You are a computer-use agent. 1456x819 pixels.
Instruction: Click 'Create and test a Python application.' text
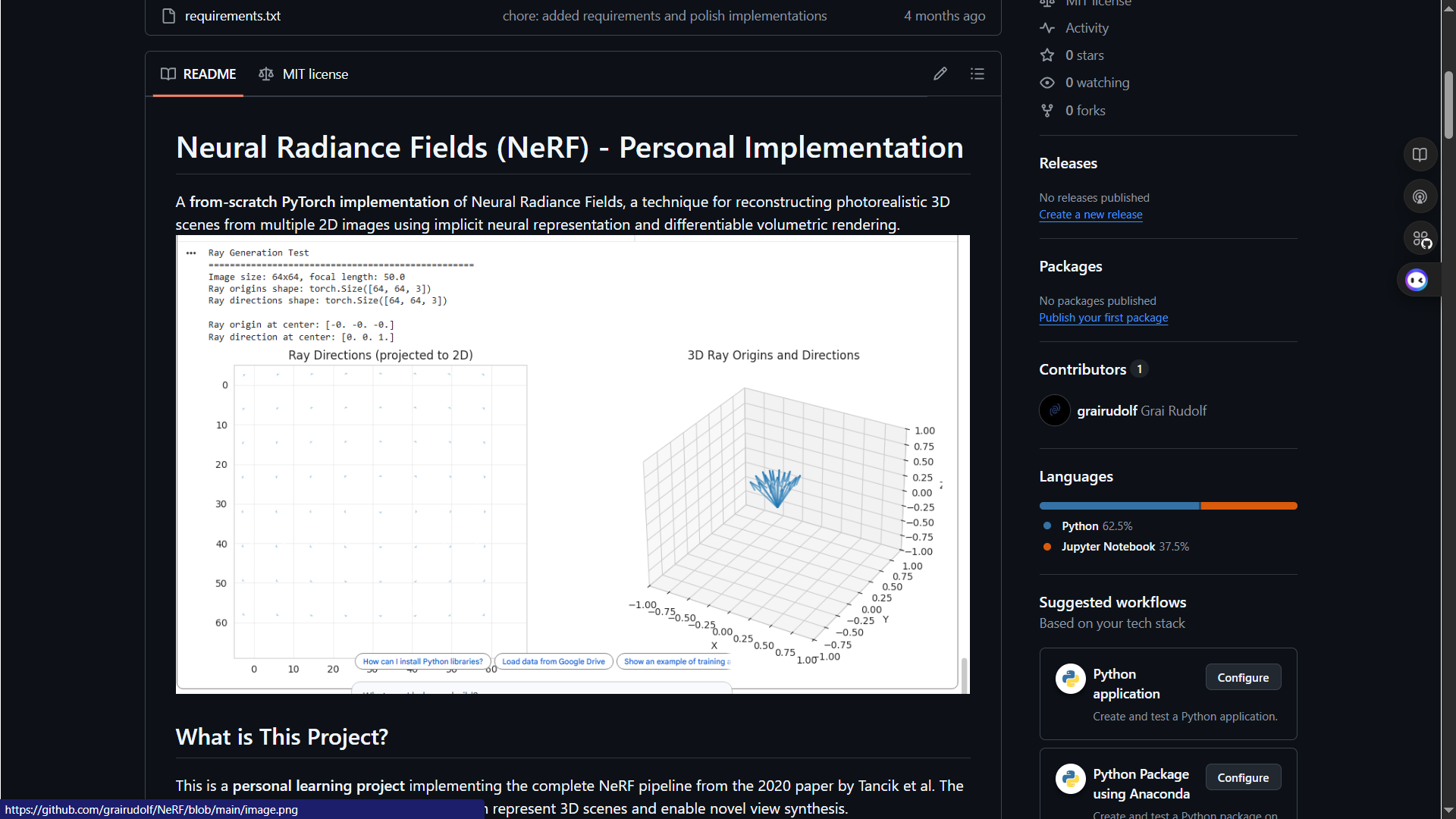1185,717
